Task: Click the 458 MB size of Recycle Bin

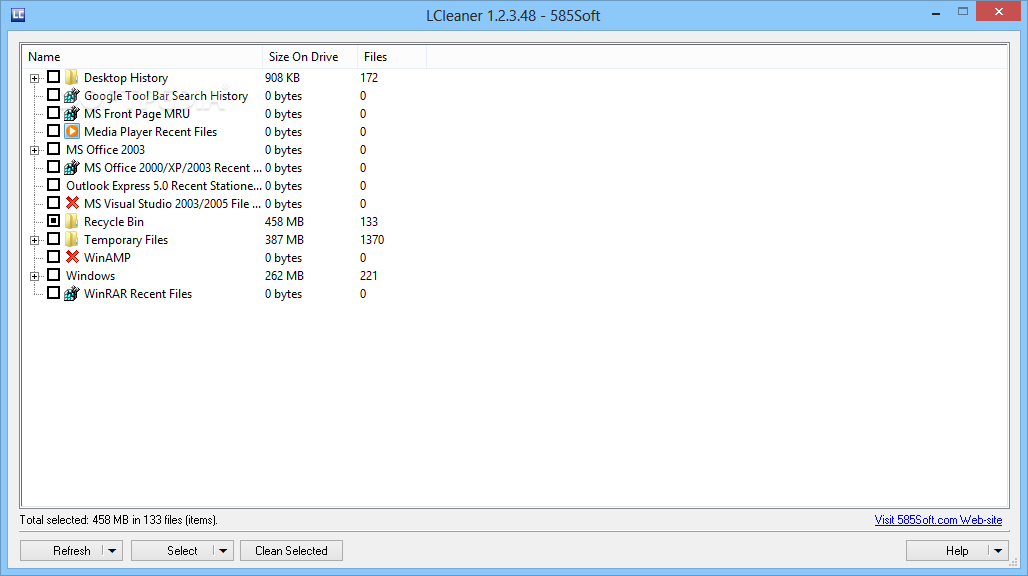Action: click(x=284, y=222)
